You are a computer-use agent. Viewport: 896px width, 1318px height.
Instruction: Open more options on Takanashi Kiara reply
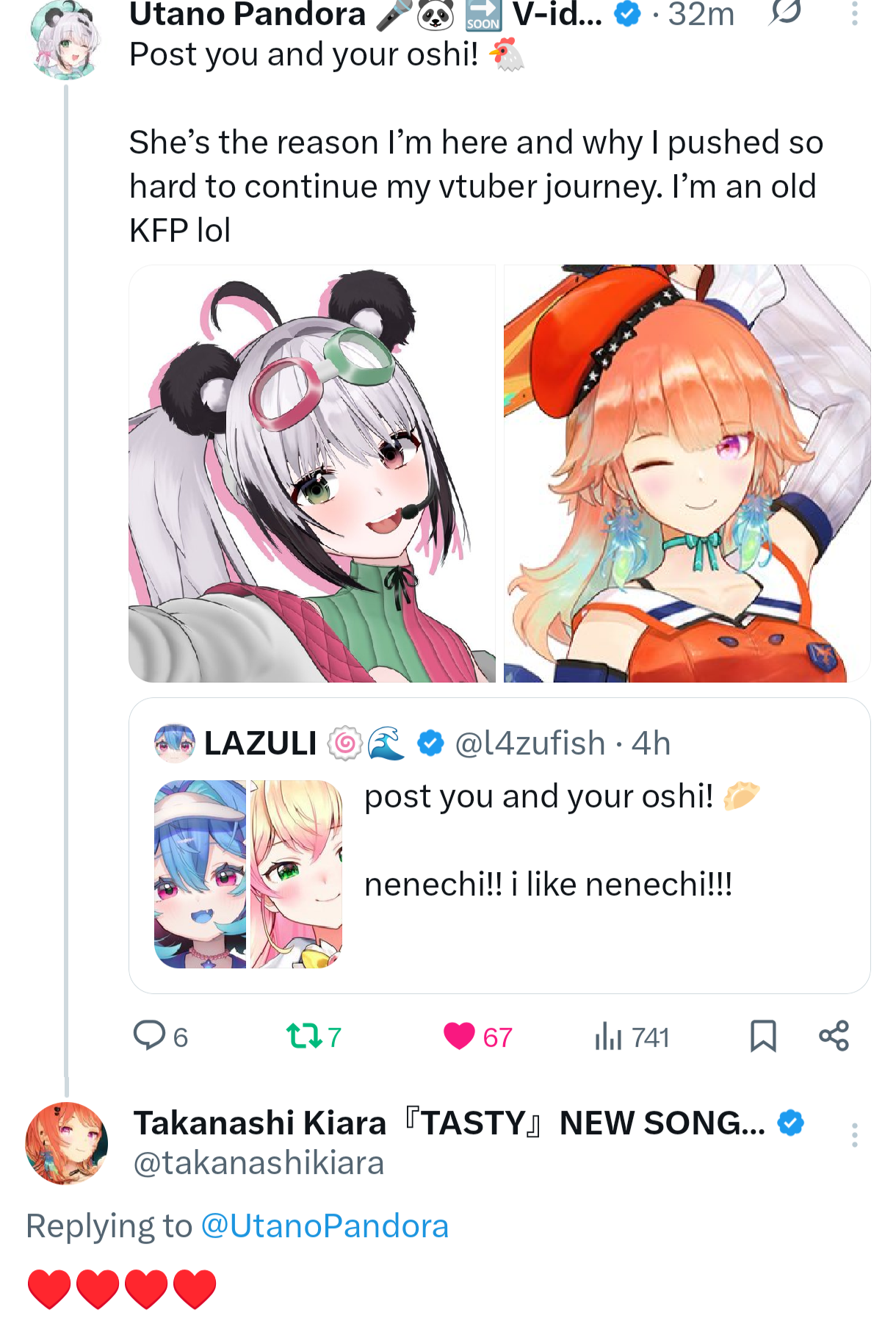point(855,1135)
